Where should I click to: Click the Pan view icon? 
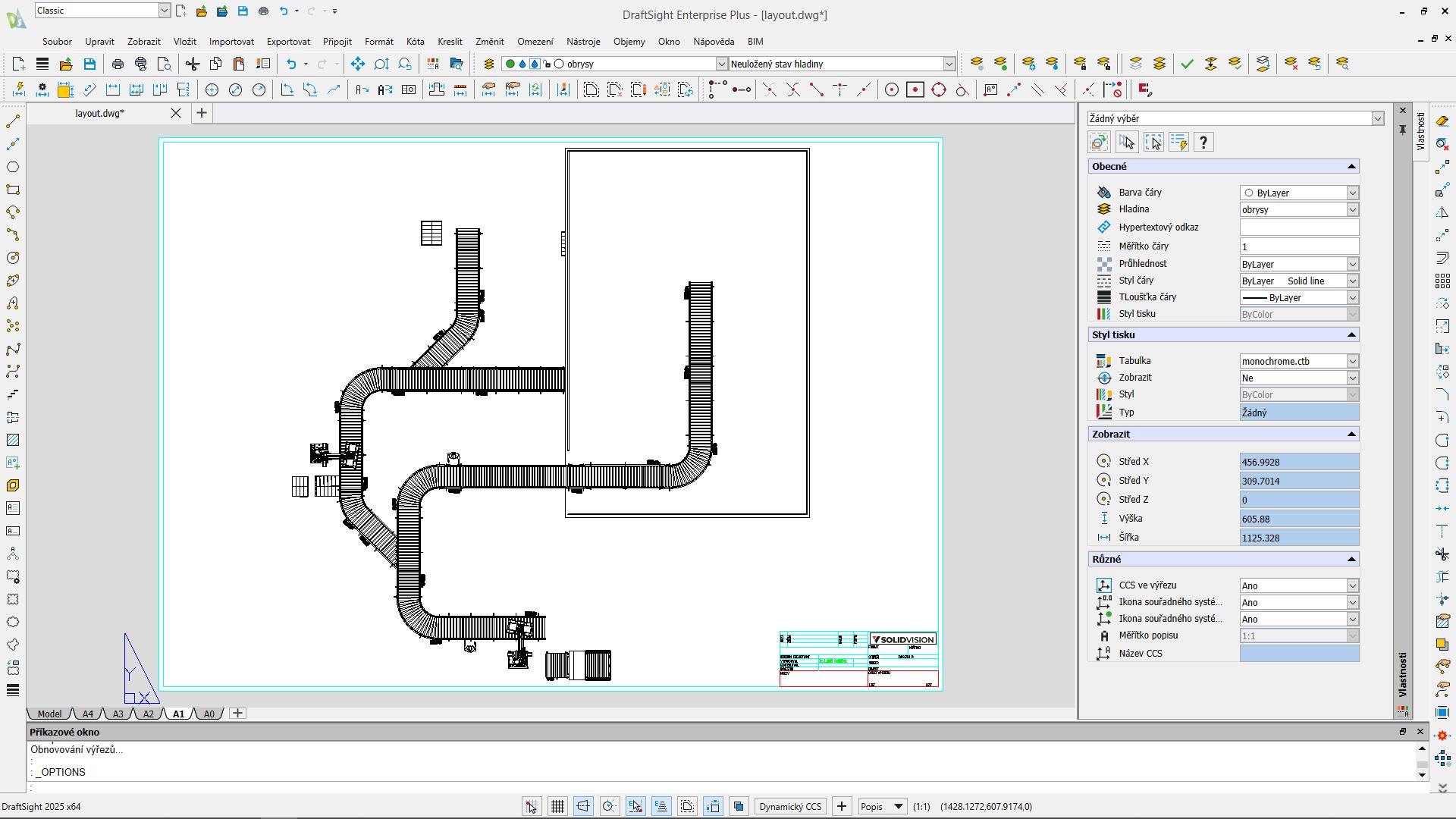[x=357, y=64]
